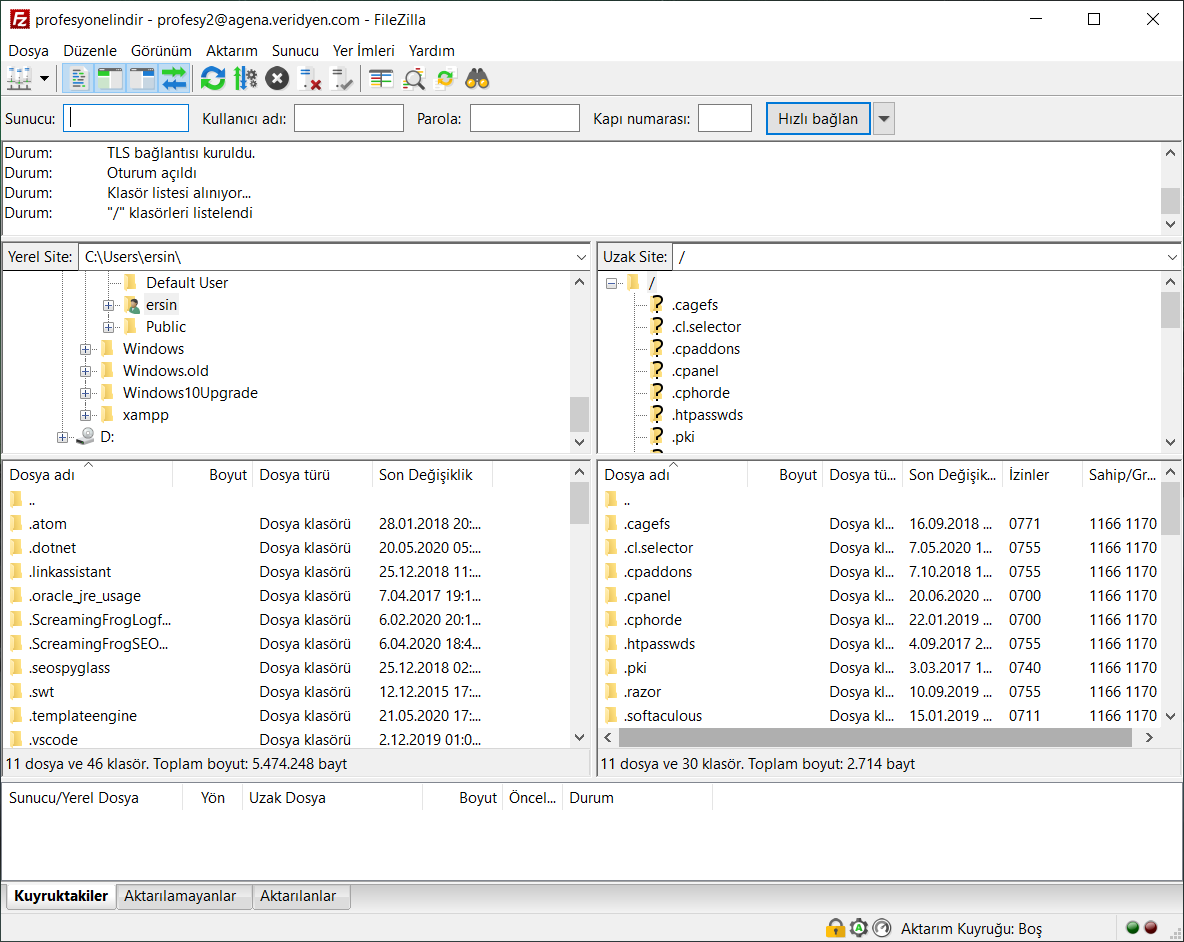The height and width of the screenshot is (942, 1184).
Task: Select Default User in local tree
Action: (x=187, y=283)
